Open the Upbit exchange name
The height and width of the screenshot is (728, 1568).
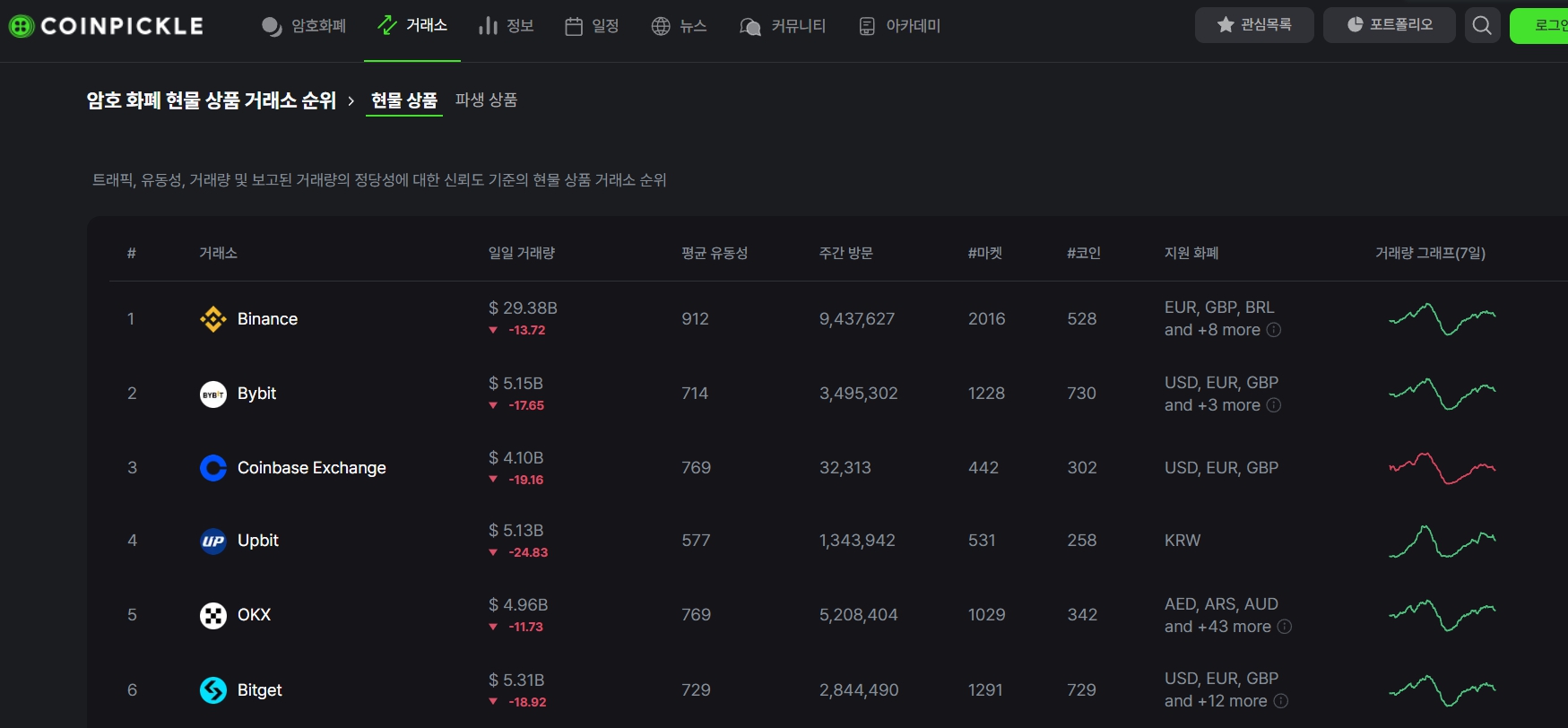(258, 541)
